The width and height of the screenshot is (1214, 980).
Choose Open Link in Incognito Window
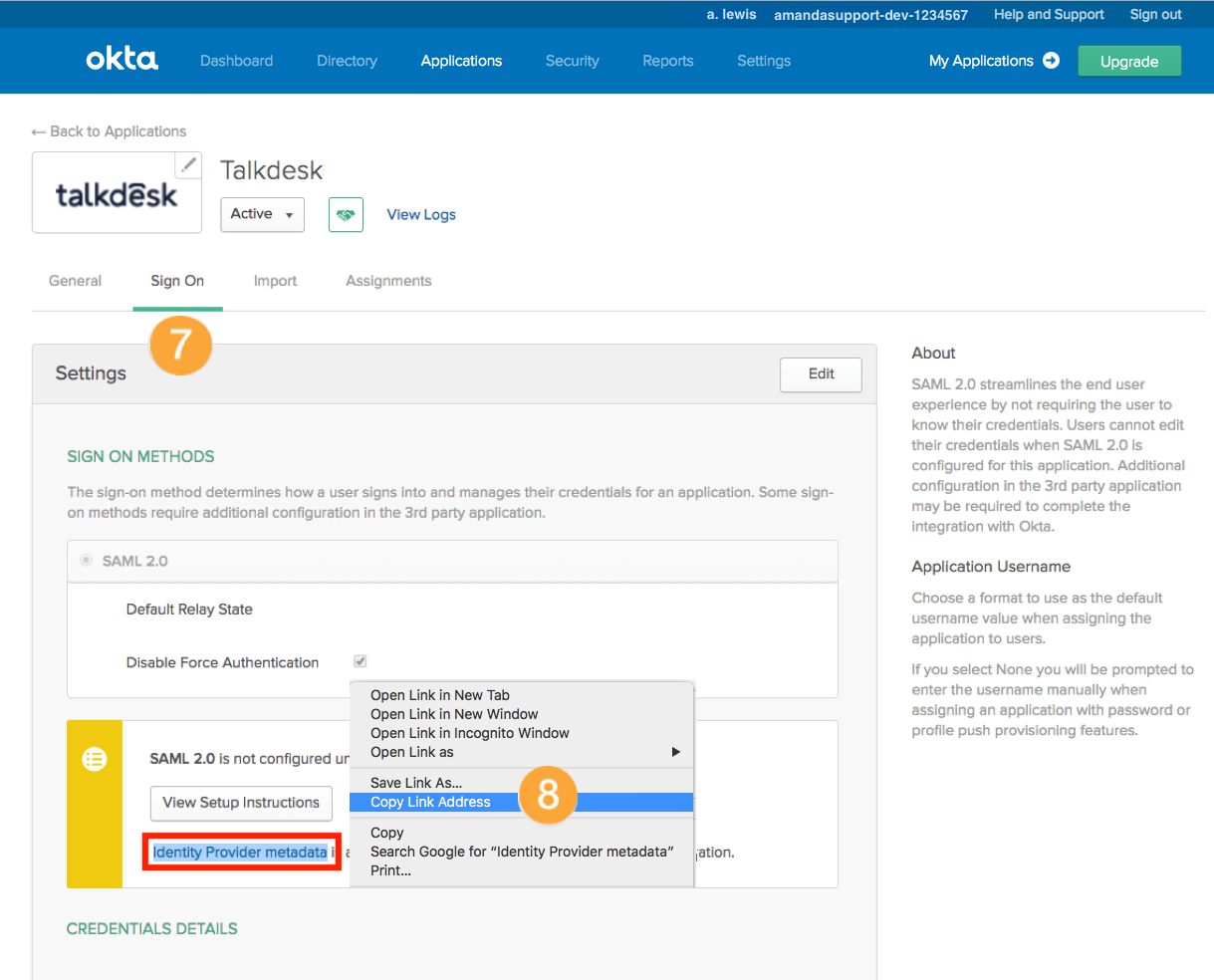(x=522, y=733)
